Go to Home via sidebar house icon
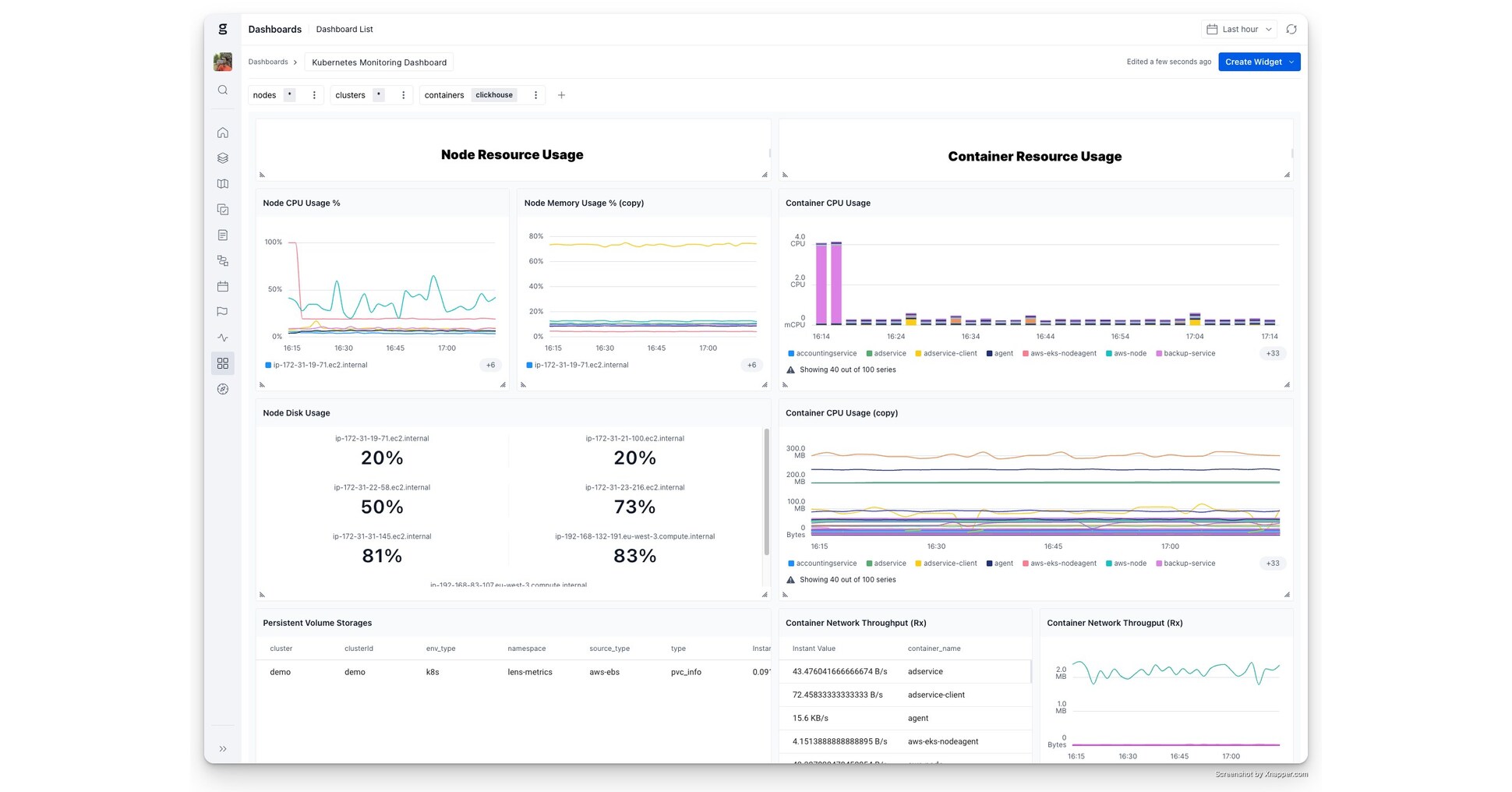Viewport: 1512px width, 792px height. point(223,133)
